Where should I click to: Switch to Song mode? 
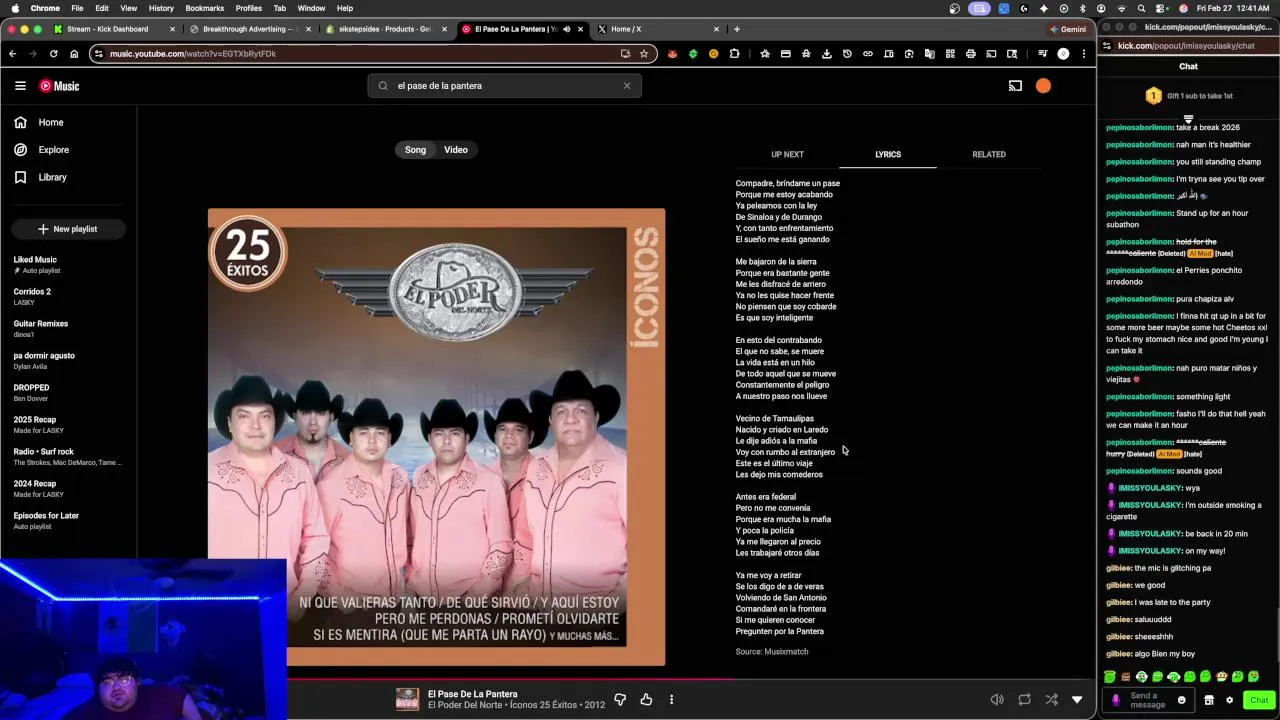415,150
